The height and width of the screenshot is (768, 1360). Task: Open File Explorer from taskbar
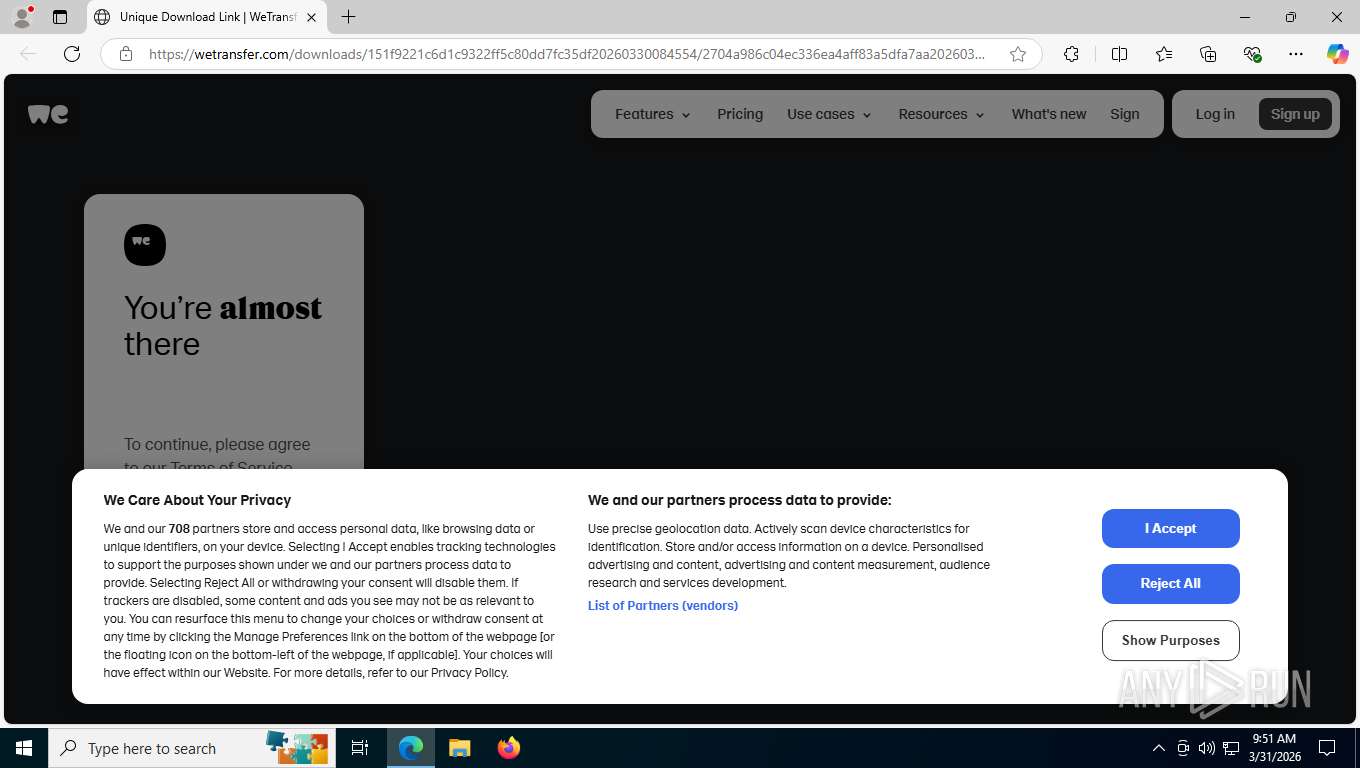[459, 748]
